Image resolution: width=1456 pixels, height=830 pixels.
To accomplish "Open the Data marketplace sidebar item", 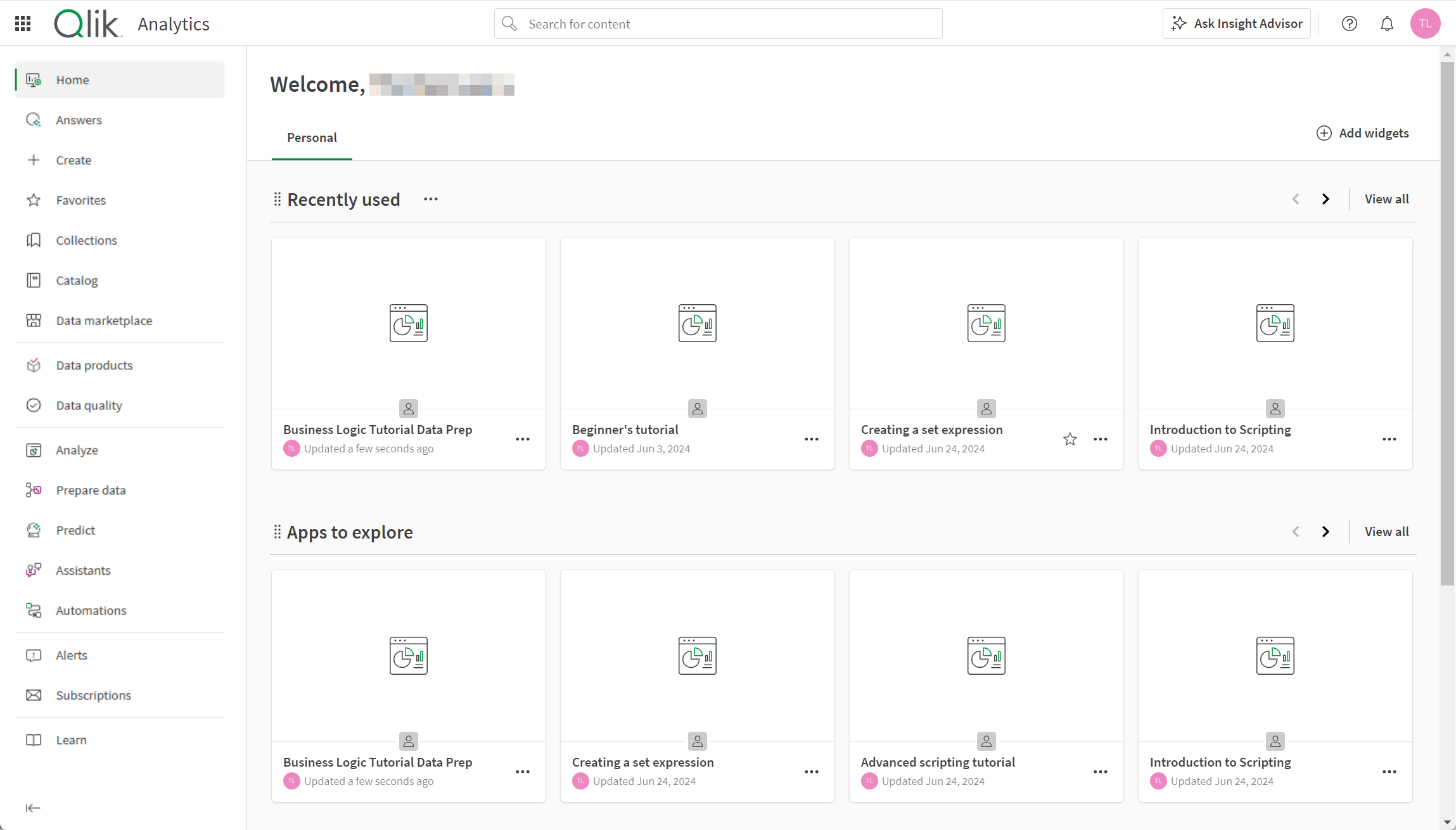I will click(x=104, y=321).
